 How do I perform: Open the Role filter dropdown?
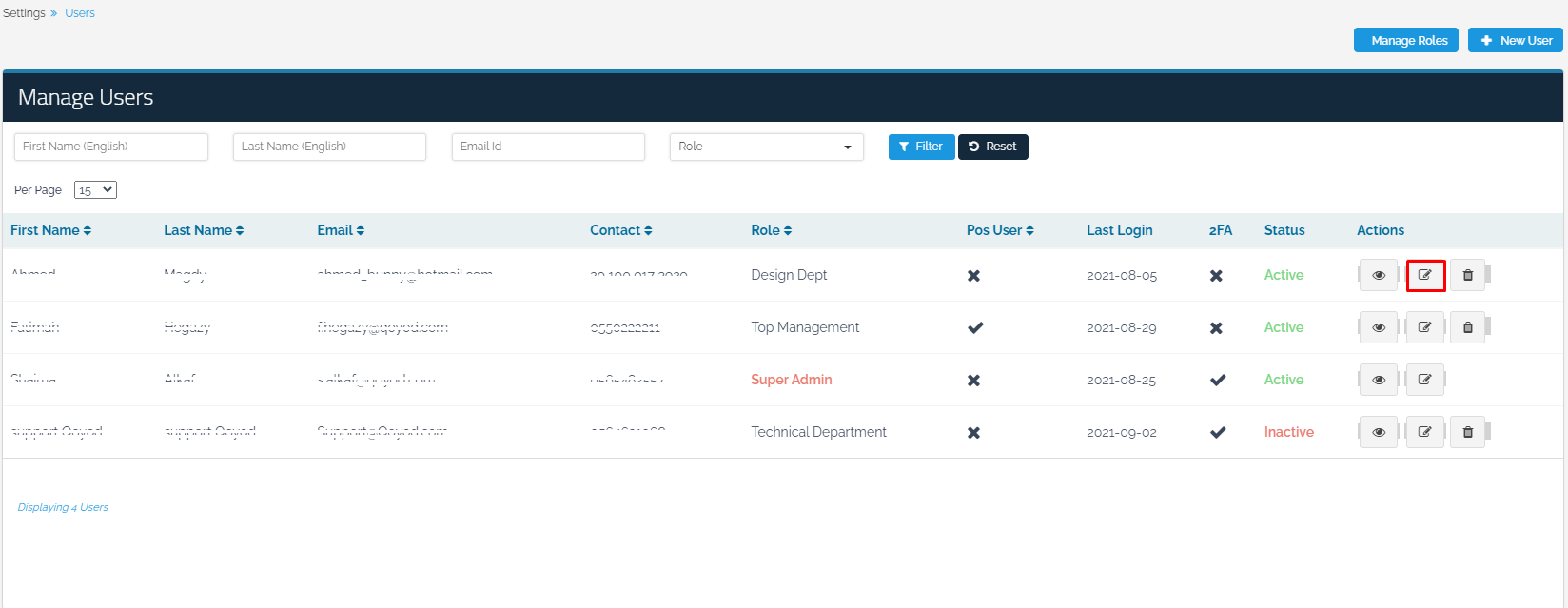pyautogui.click(x=766, y=147)
